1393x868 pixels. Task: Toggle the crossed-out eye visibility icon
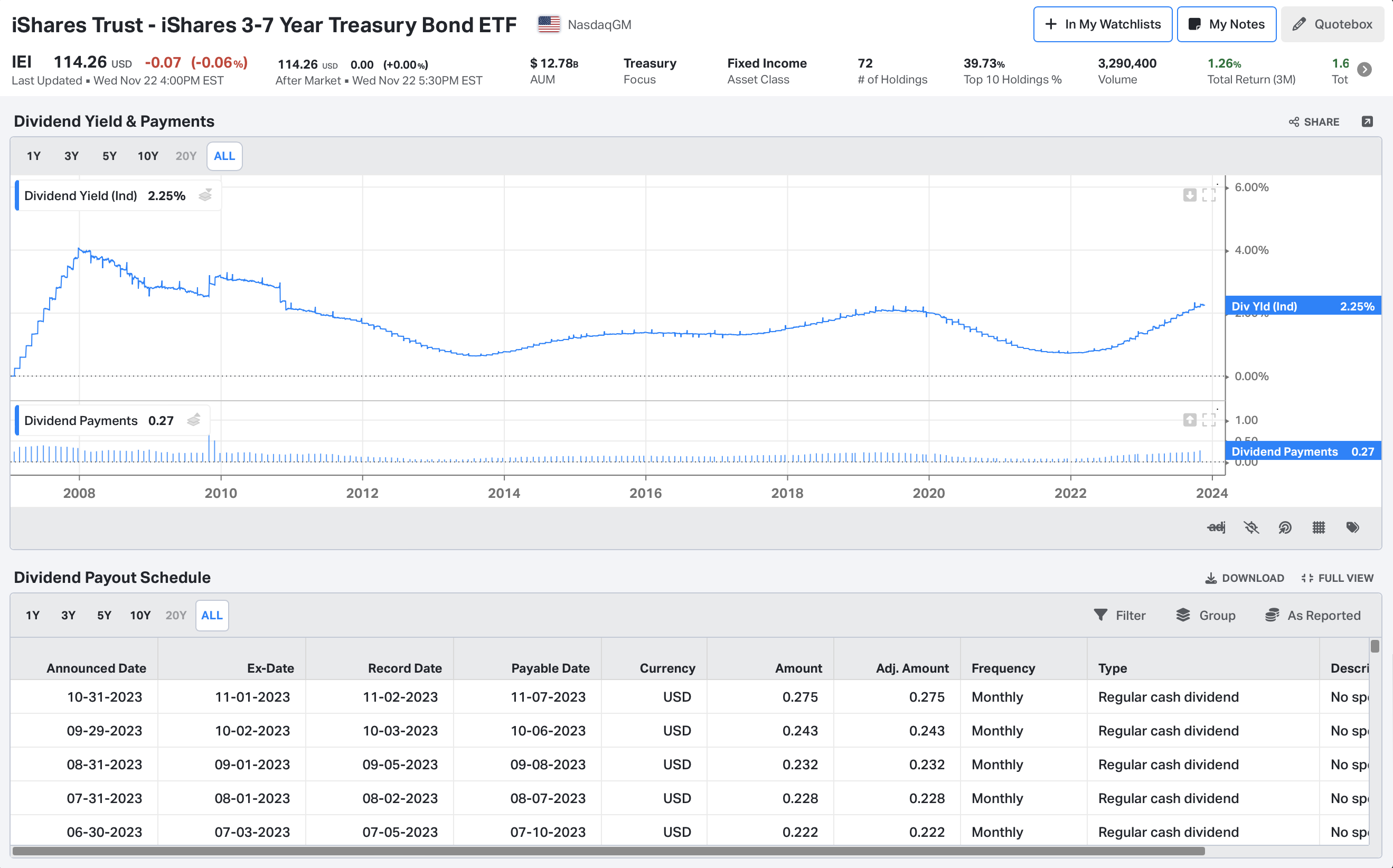(x=1251, y=527)
